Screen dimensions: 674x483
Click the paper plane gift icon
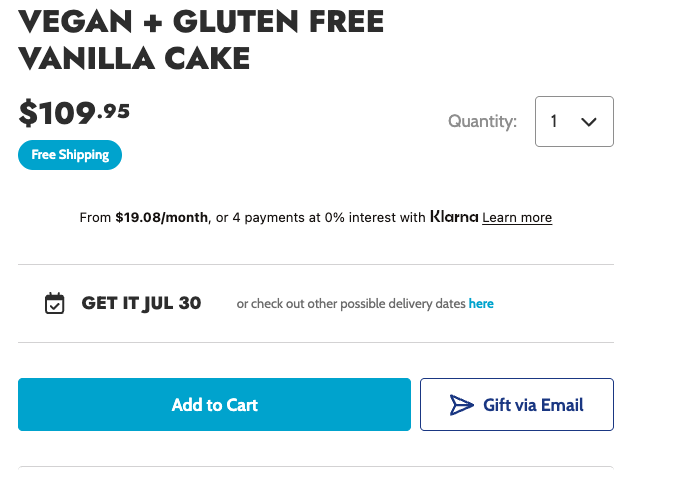coord(461,405)
